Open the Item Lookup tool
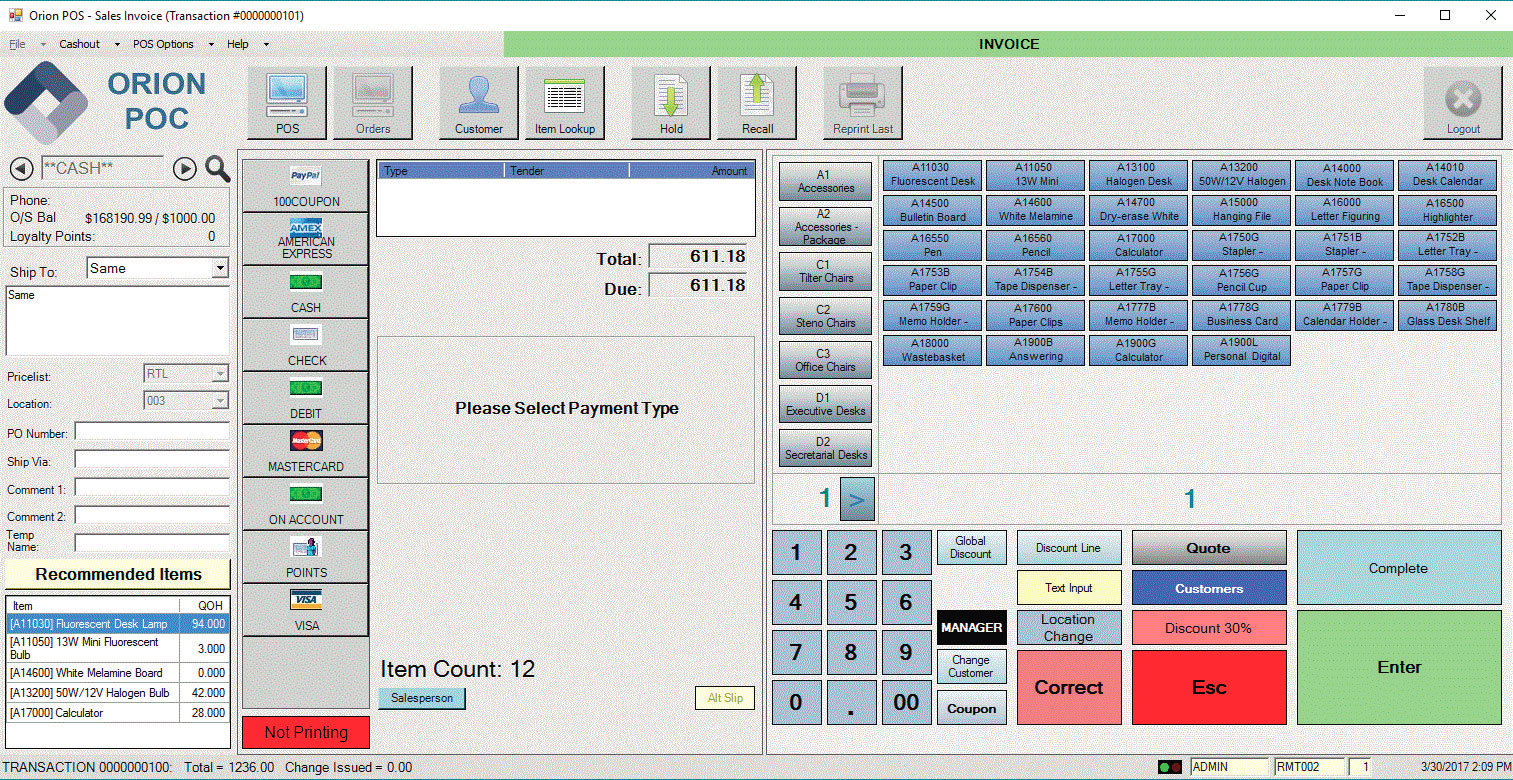The image size is (1513, 780). (564, 103)
